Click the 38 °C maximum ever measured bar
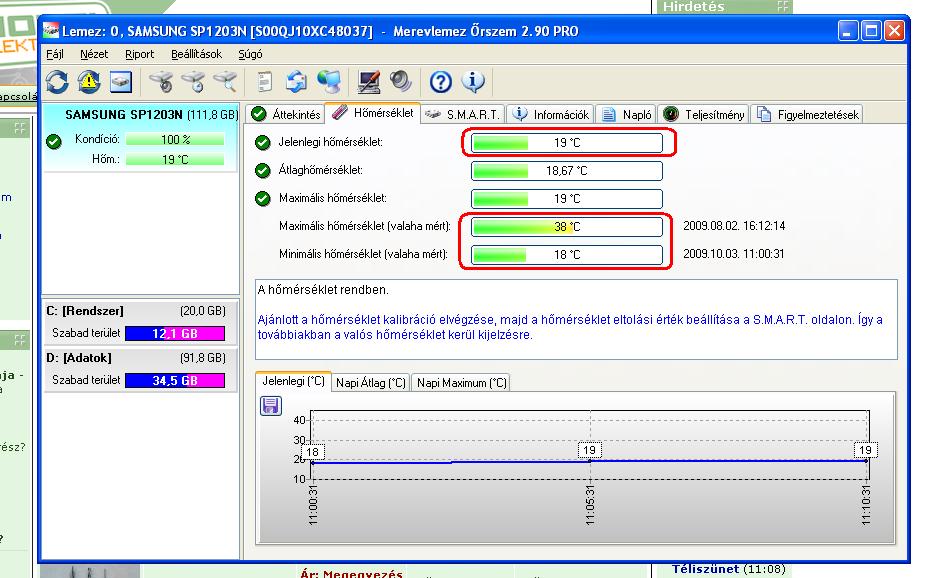Image resolution: width=938 pixels, height=578 pixels. [x=567, y=227]
